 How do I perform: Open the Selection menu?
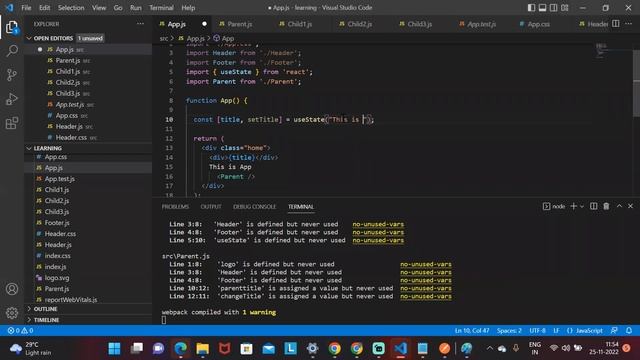pos(71,8)
